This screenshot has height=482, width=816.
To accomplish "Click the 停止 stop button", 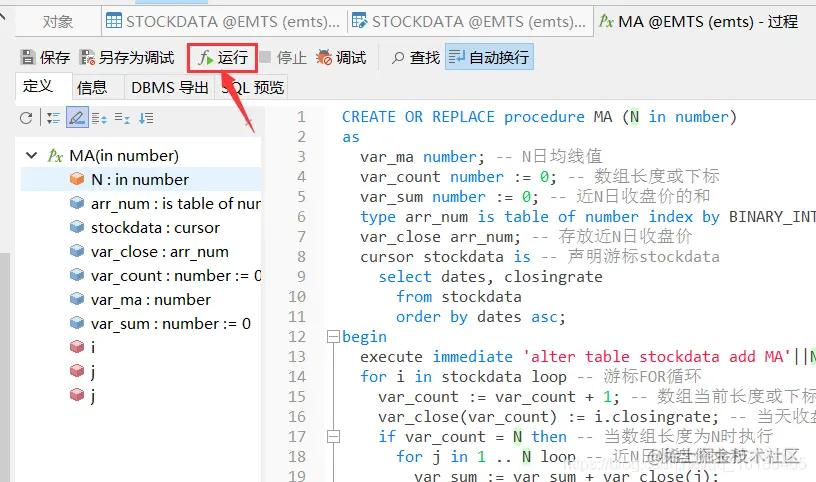I will (x=283, y=57).
